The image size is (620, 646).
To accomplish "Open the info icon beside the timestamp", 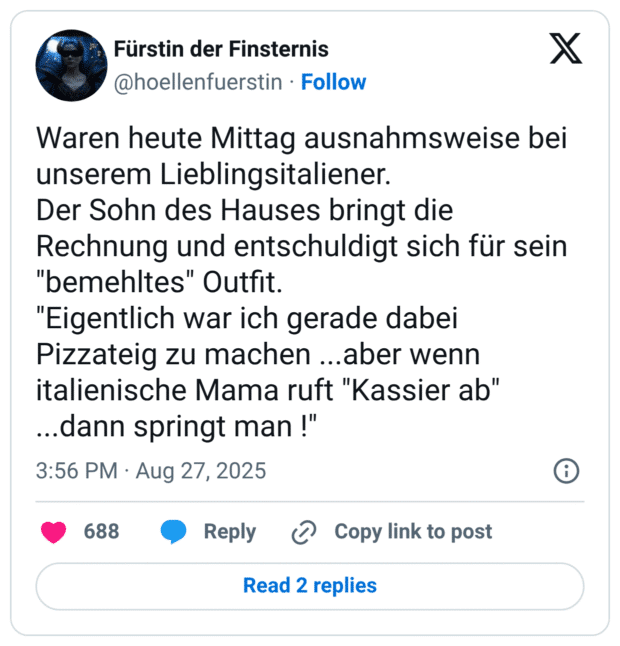I will coord(566,471).
